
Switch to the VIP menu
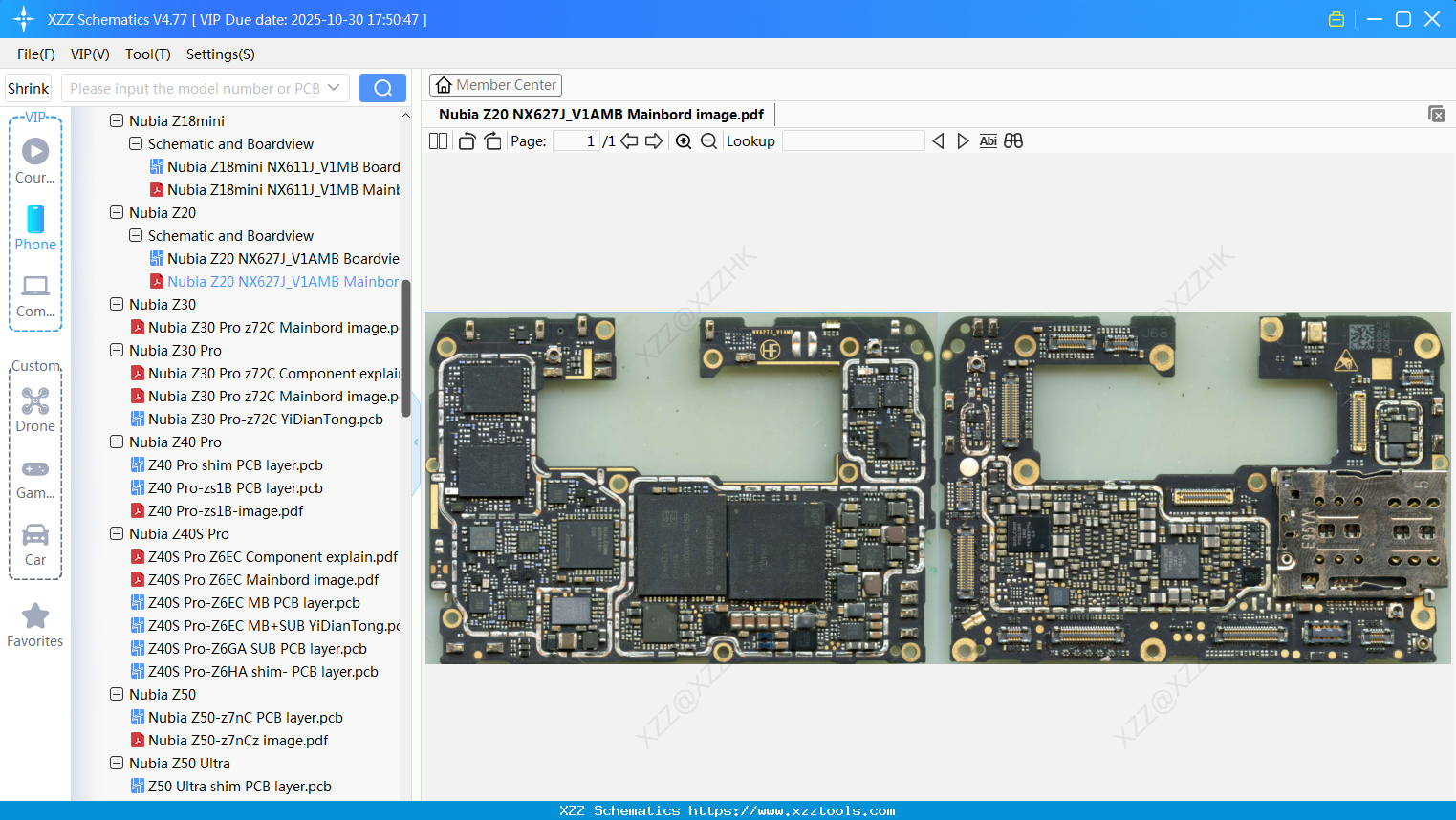(x=89, y=54)
